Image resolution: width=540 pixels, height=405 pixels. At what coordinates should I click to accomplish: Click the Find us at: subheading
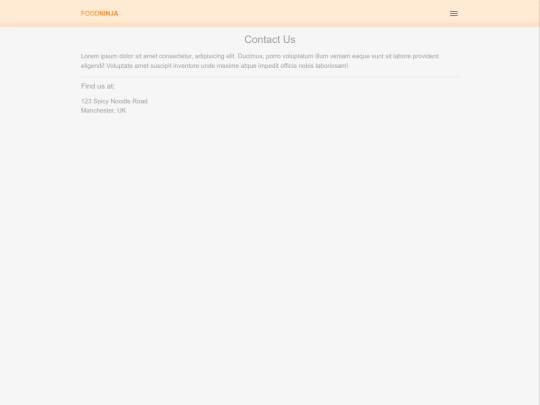pos(97,86)
